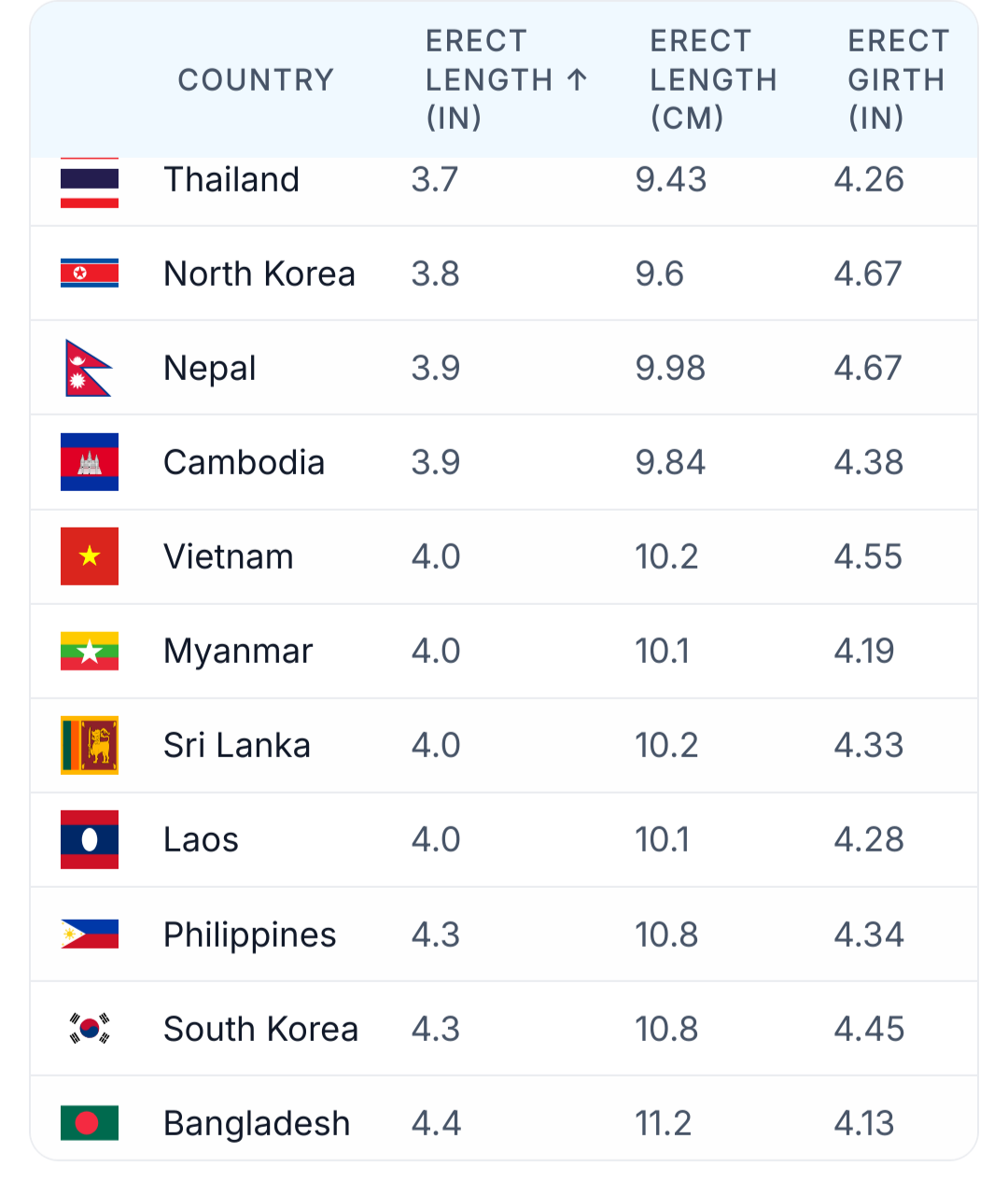Open the Philippines country name
Viewport: 1008px width, 1195px height.
(249, 935)
